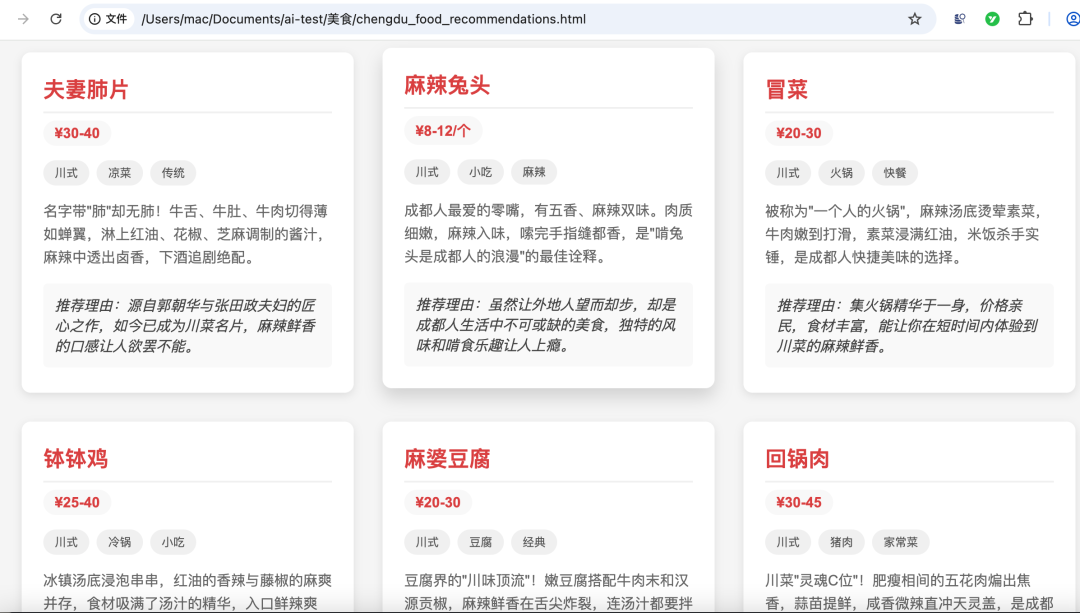Click the green circular extension icon
The width and height of the screenshot is (1080, 613).
(x=992, y=19)
